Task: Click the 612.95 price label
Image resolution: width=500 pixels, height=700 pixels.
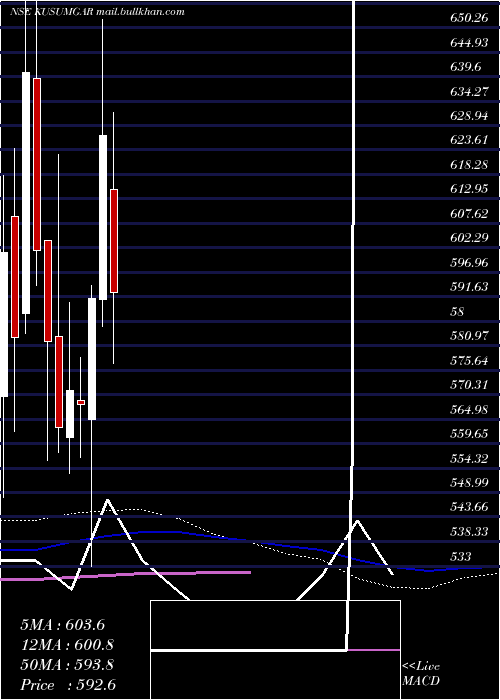Action: point(469,190)
